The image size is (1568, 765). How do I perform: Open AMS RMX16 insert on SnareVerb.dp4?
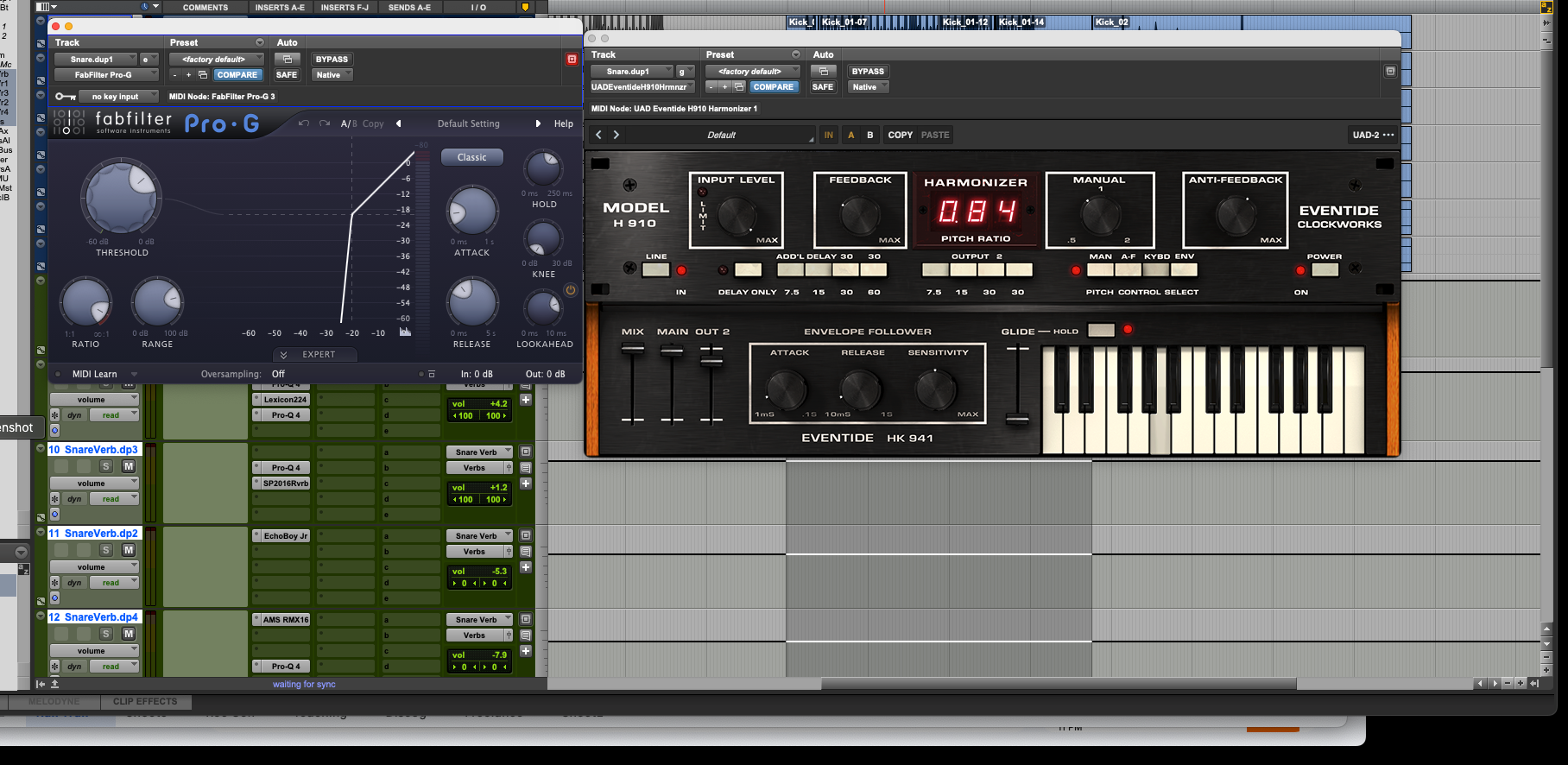coord(281,620)
